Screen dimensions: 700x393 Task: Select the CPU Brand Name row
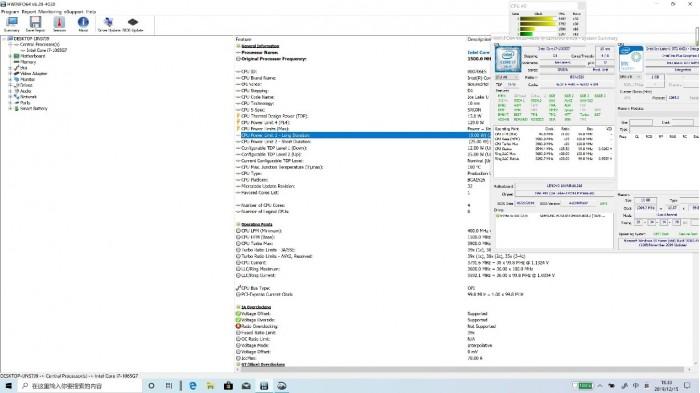(x=363, y=78)
